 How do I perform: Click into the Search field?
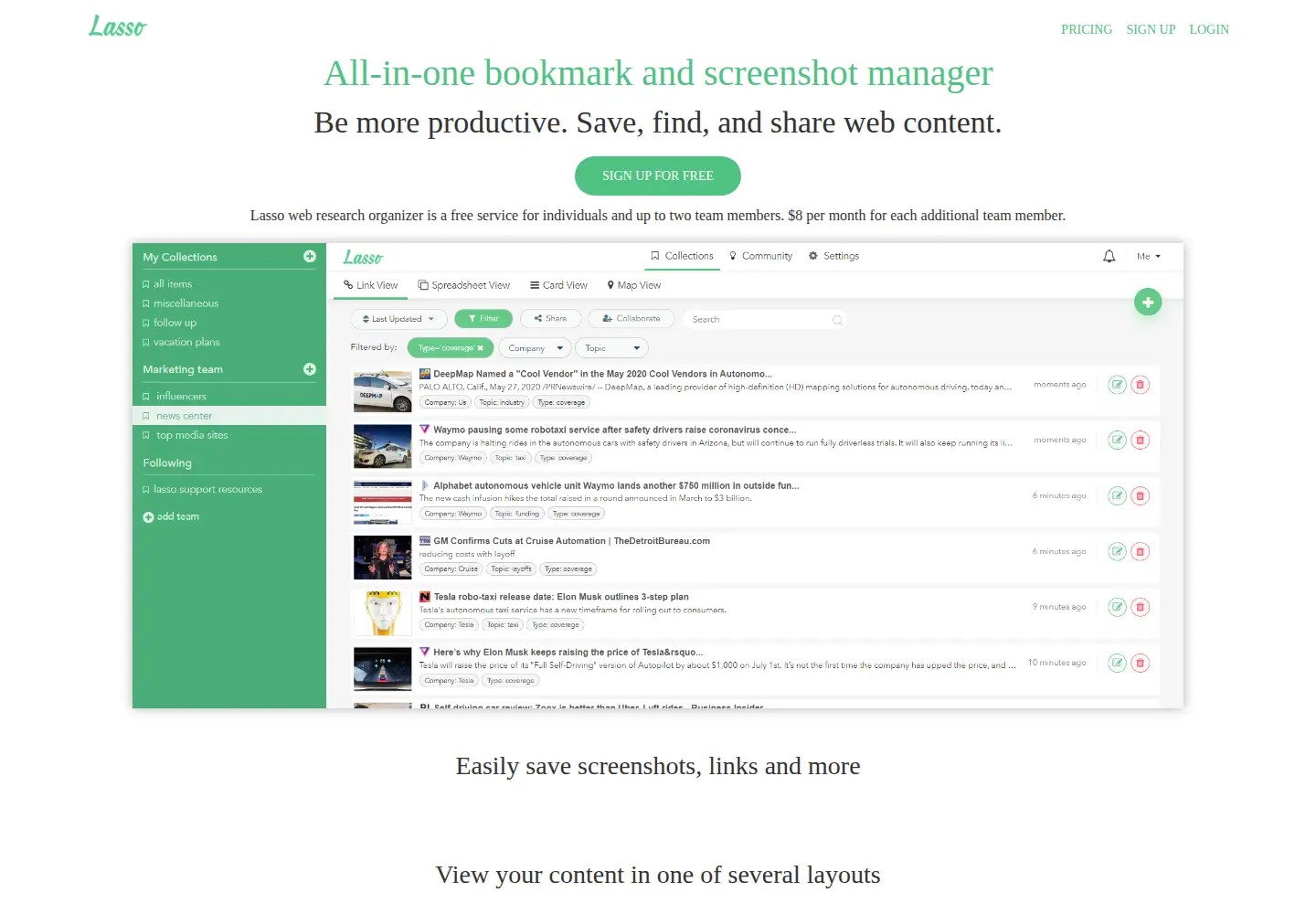(764, 320)
